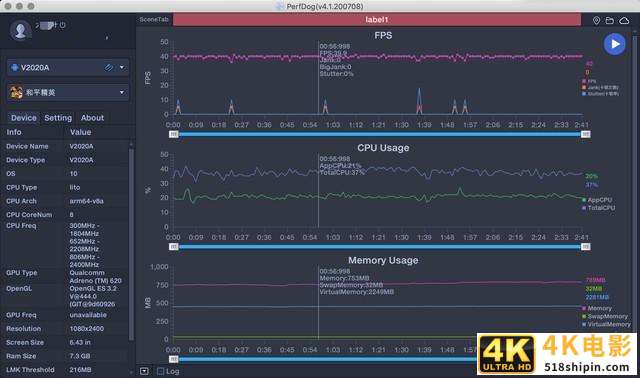Click the connection link icon beside V2020A

[109, 68]
